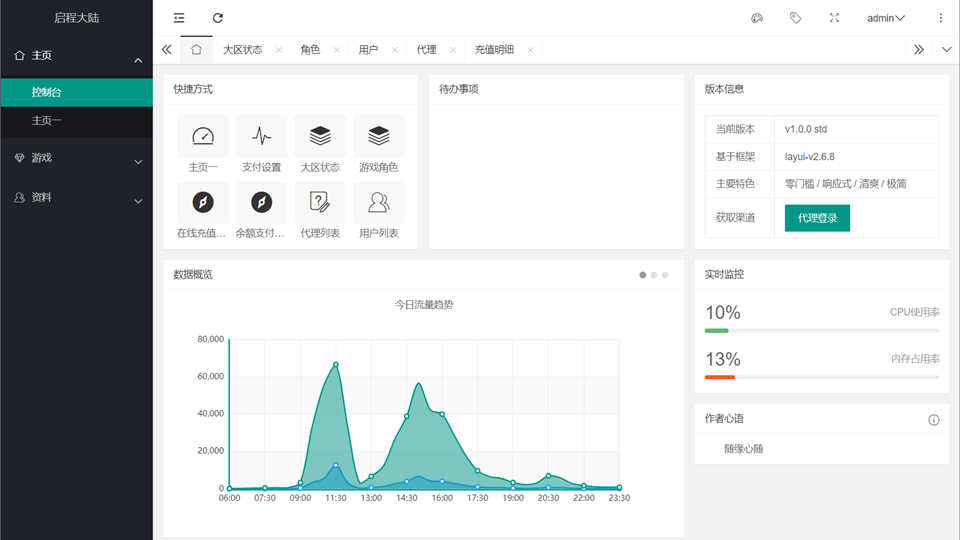
Task: Open the theme palette icon
Action: click(x=757, y=18)
